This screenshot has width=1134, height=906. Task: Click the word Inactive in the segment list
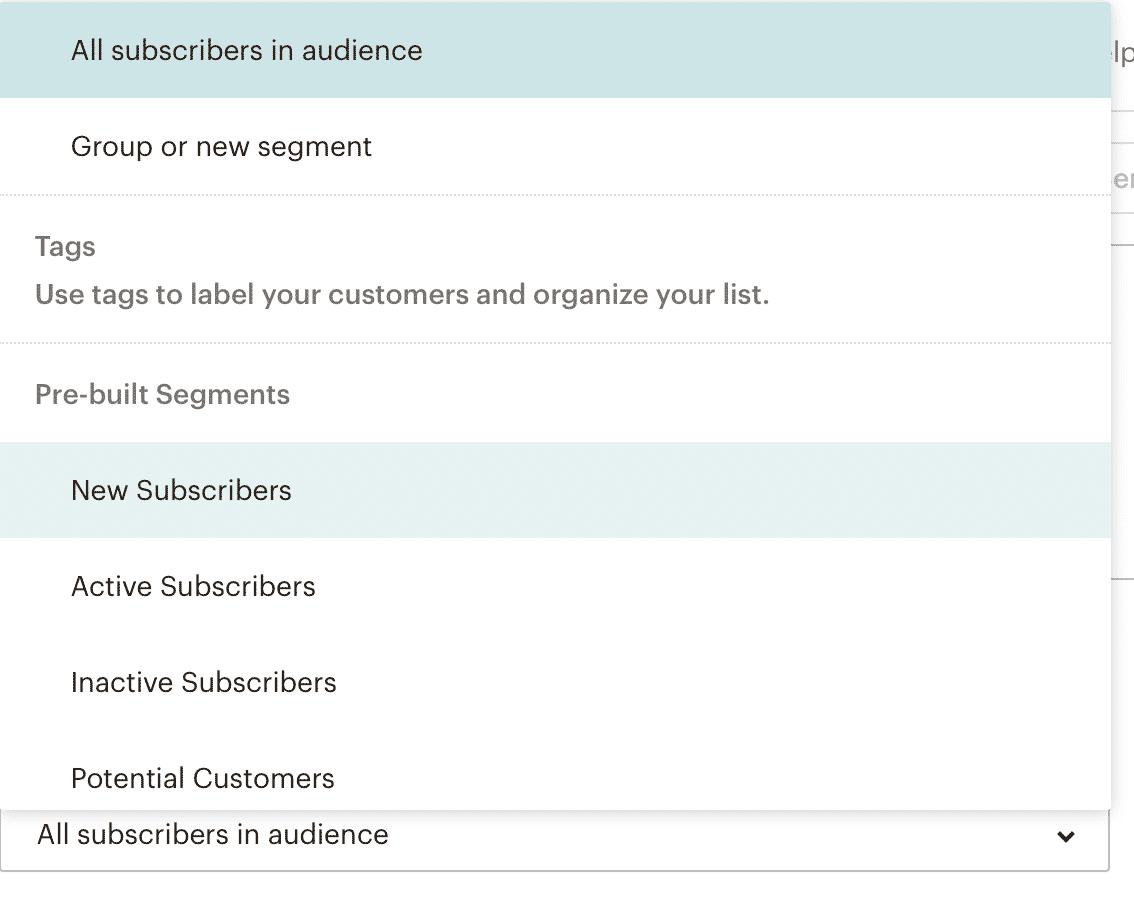(122, 683)
